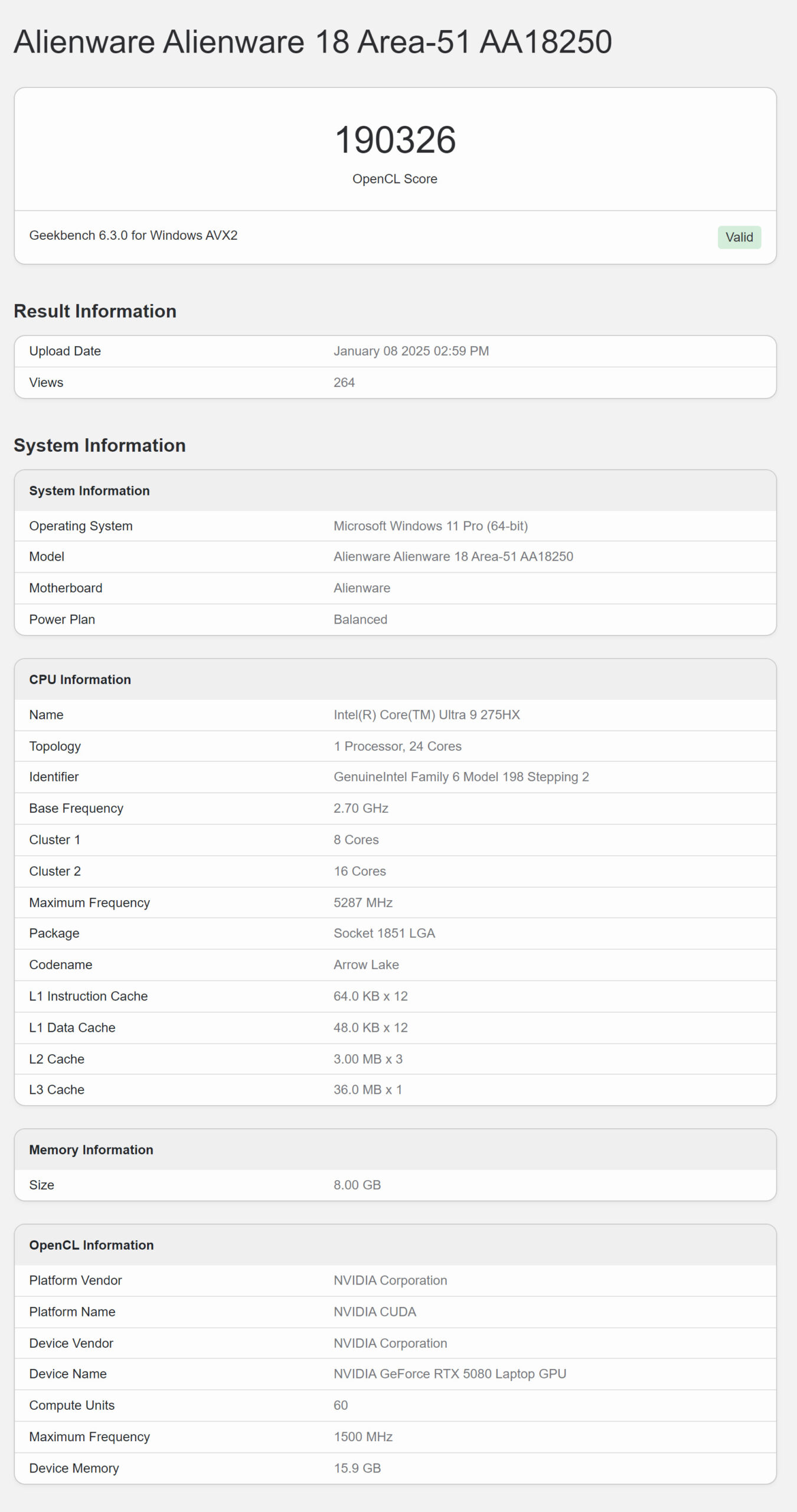Click the Topology value '1 Processor, 24 Cores'
This screenshot has height=1512, width=797.
[x=398, y=746]
